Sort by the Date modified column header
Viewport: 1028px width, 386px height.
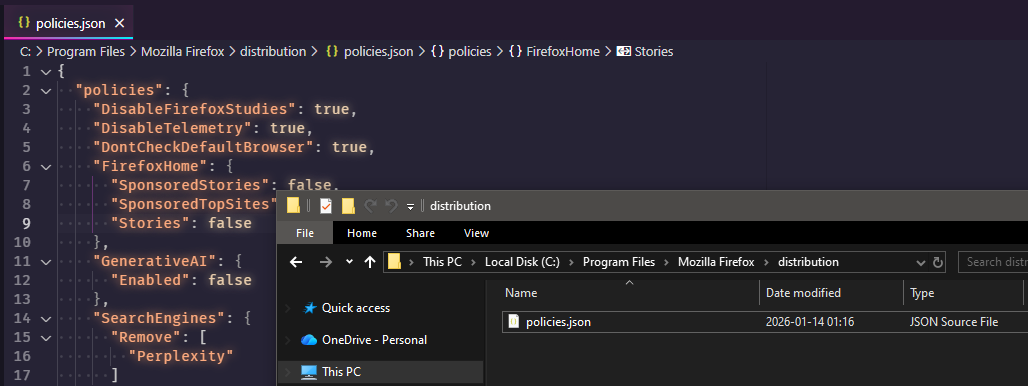coord(831,293)
